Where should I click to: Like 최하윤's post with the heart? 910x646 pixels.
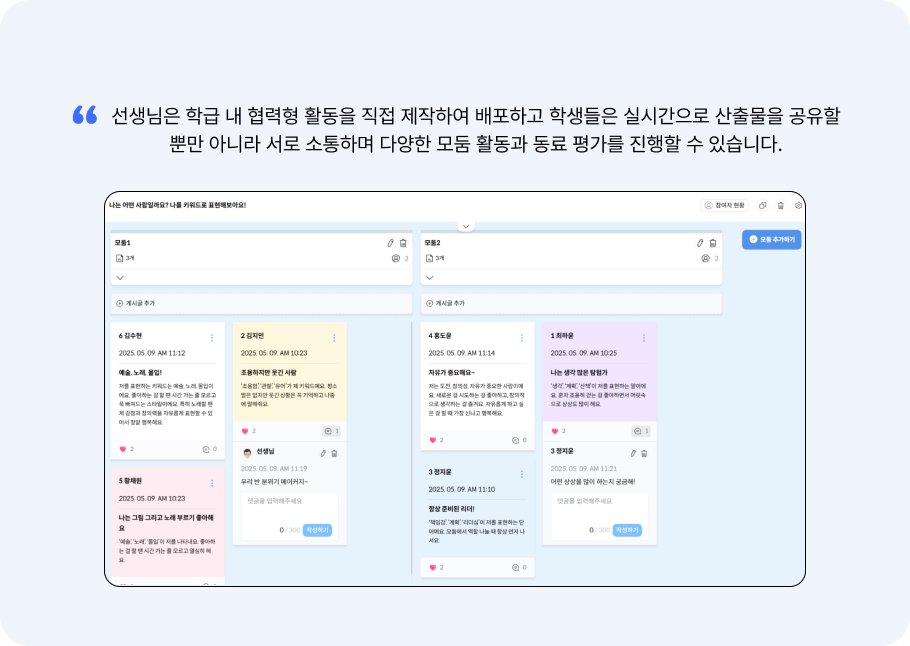tap(554, 431)
